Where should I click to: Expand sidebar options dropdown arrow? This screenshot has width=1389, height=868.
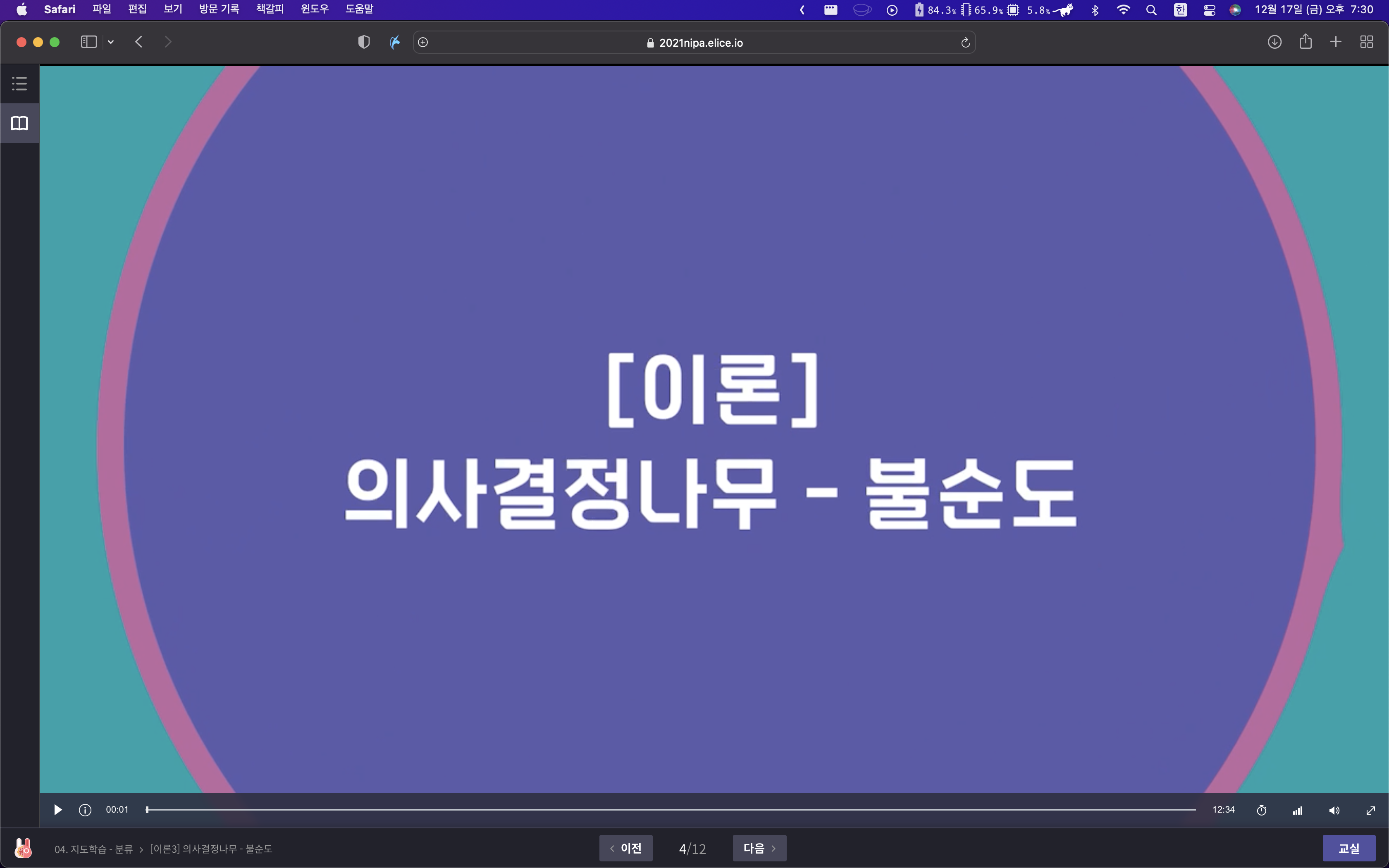pos(111,42)
